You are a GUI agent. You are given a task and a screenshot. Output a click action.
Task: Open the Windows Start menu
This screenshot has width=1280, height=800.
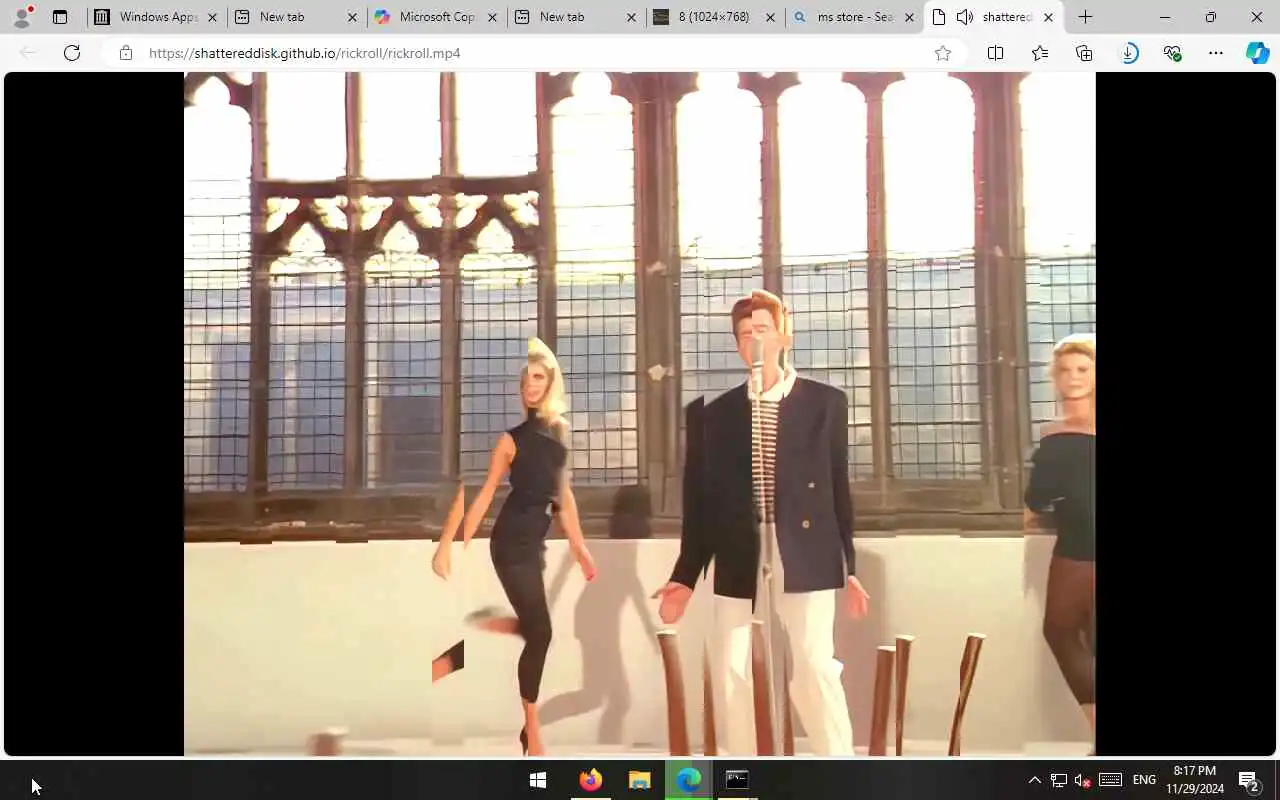click(538, 780)
